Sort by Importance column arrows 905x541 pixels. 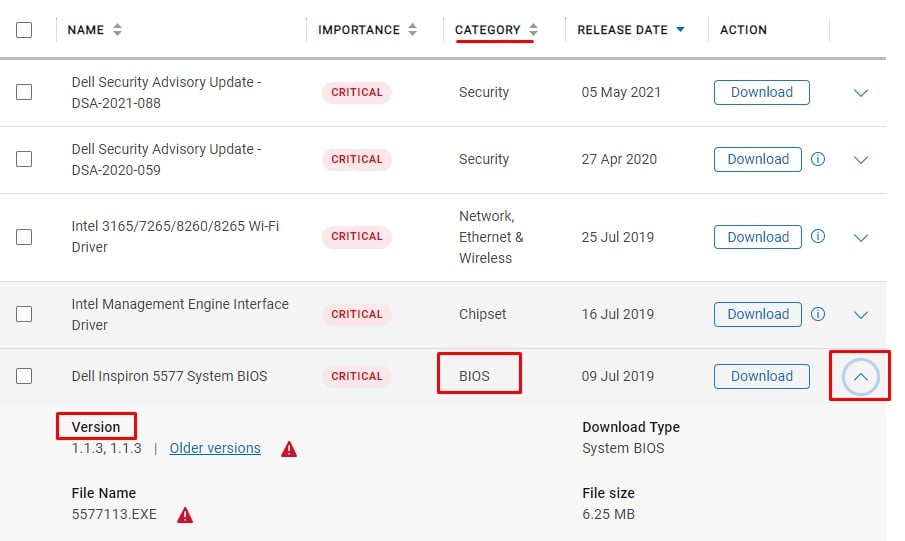412,30
